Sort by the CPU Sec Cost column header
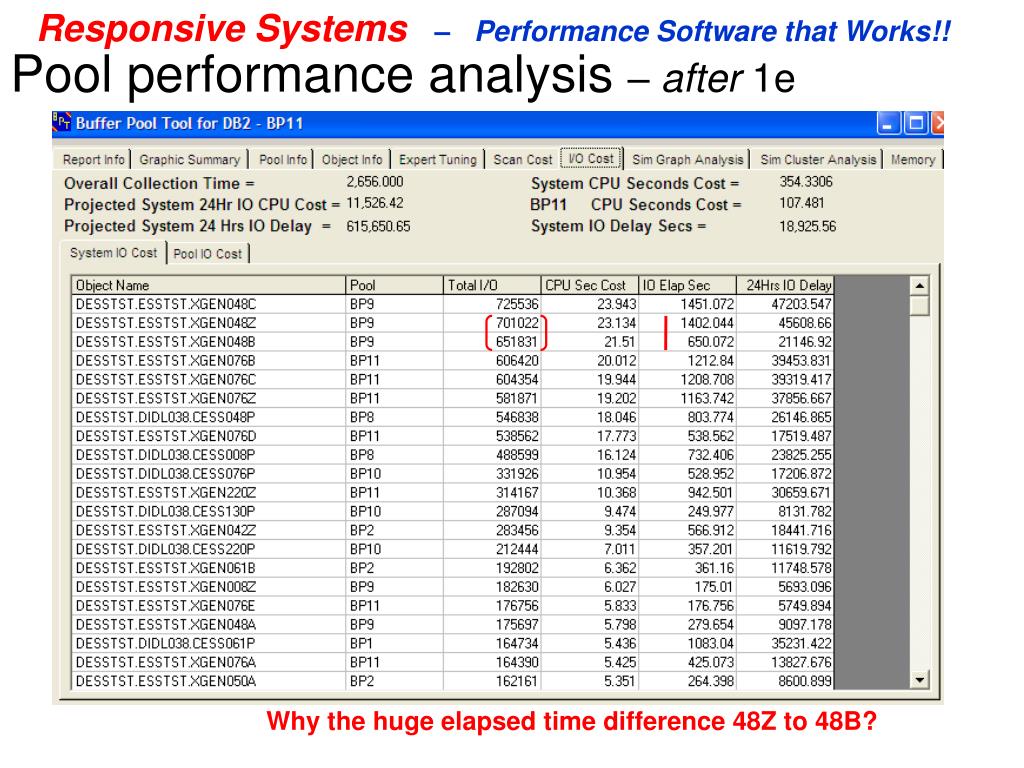Viewport: 1024px width, 768px height. click(590, 285)
